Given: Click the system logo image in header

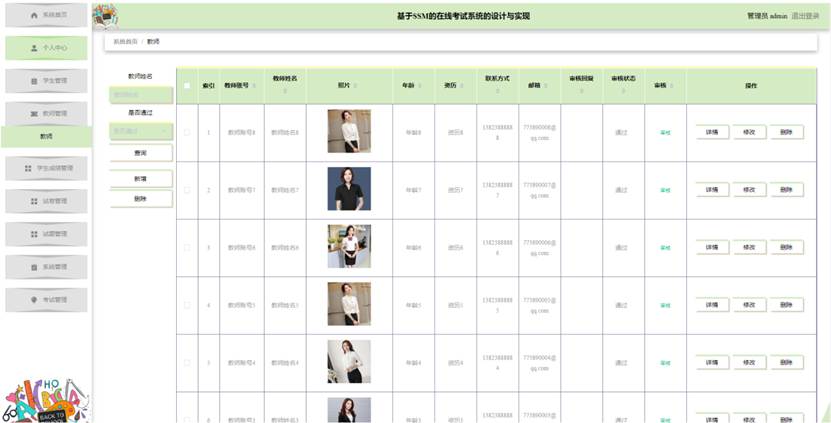Looking at the screenshot, I should [105, 16].
